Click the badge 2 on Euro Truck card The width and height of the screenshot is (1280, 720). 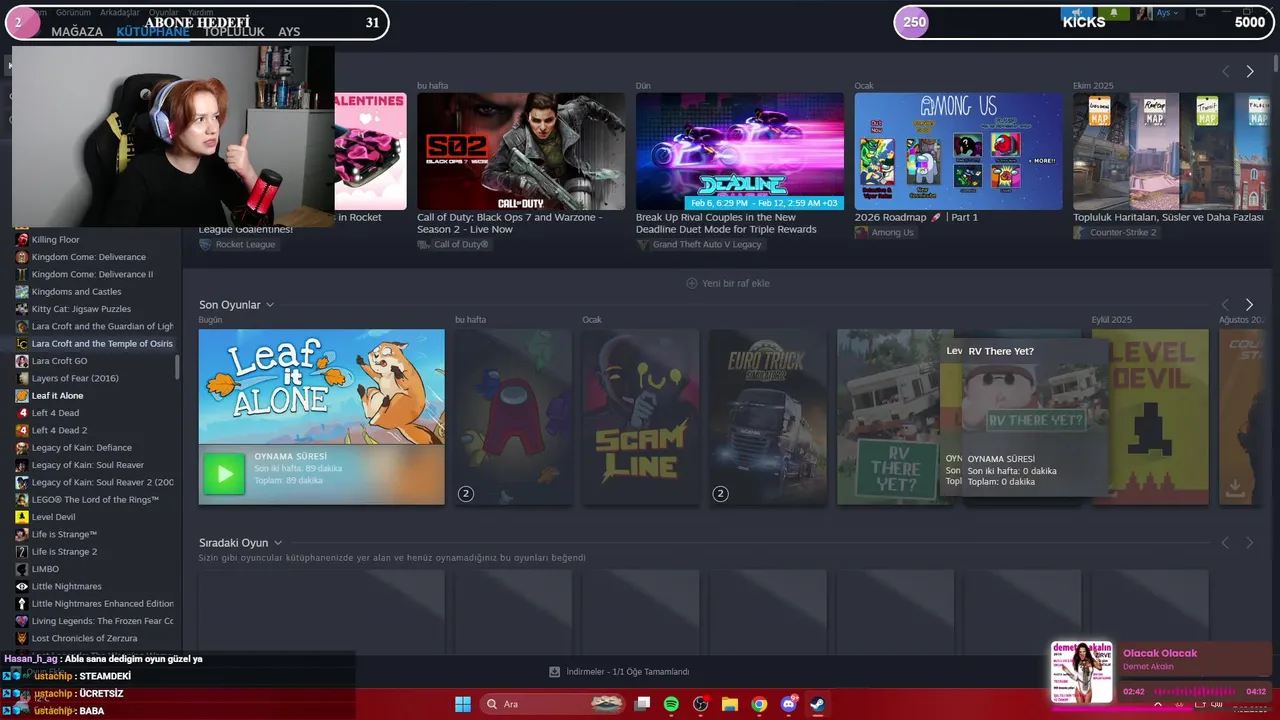pos(720,494)
